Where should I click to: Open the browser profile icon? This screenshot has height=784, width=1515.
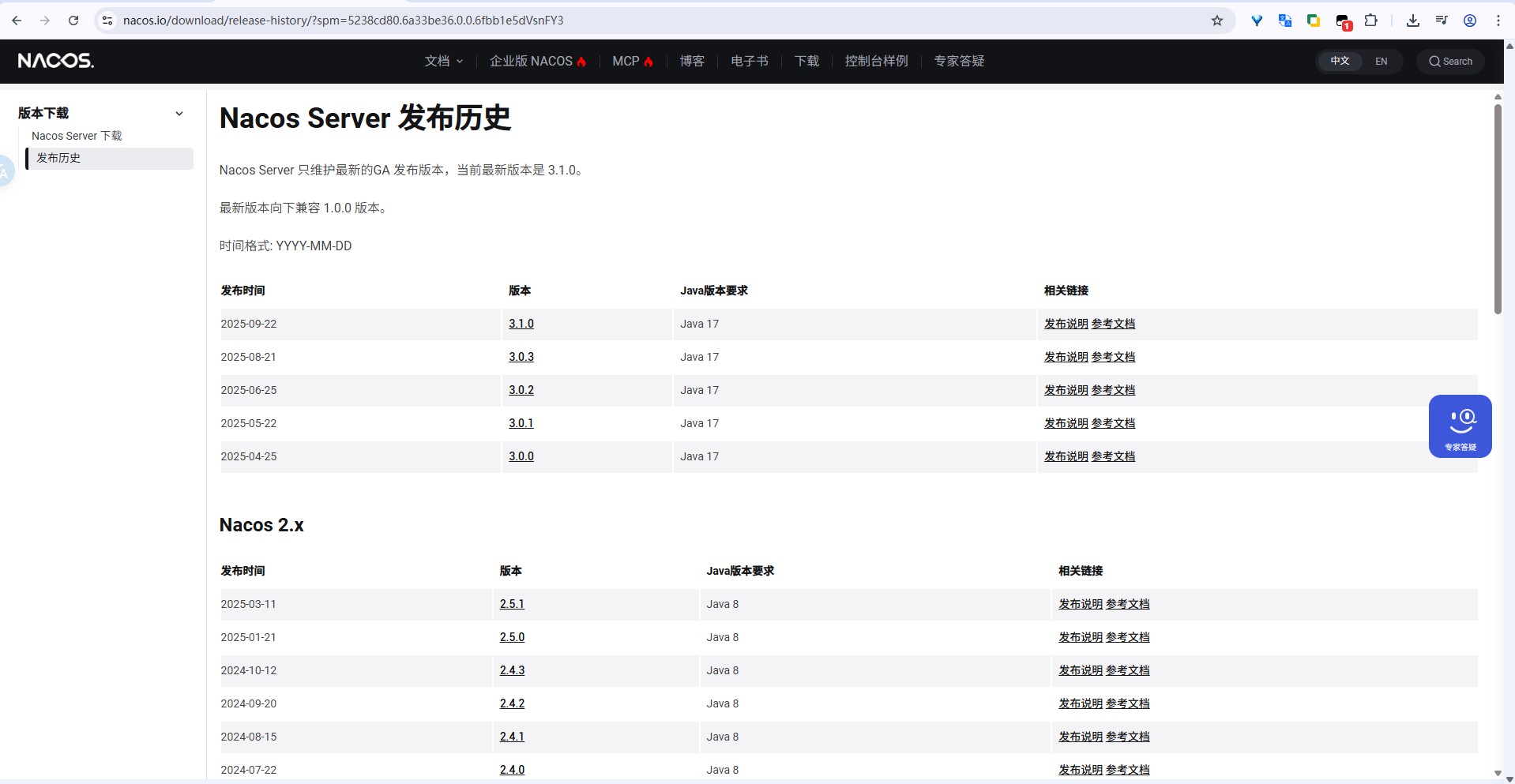coord(1470,21)
